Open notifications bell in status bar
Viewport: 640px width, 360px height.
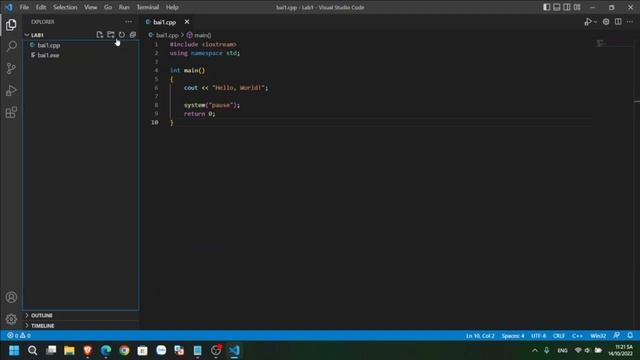pos(630,336)
